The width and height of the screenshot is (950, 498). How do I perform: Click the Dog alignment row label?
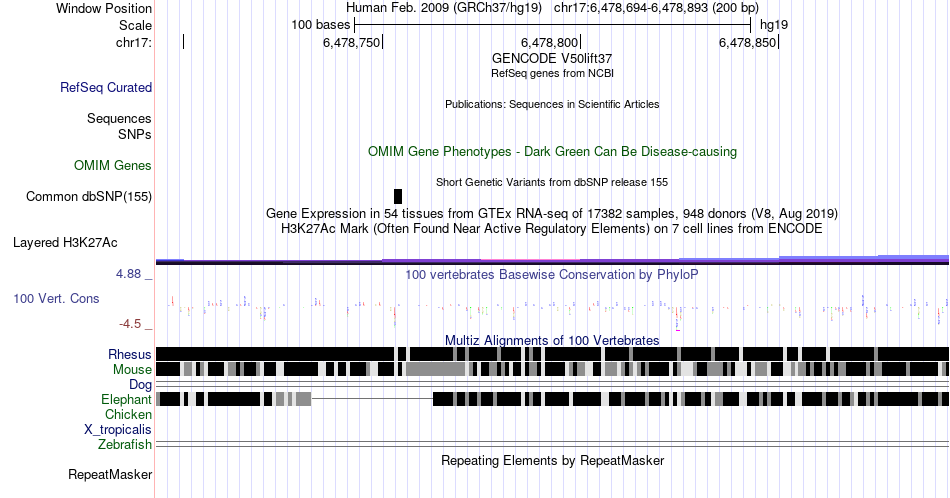click(x=140, y=385)
